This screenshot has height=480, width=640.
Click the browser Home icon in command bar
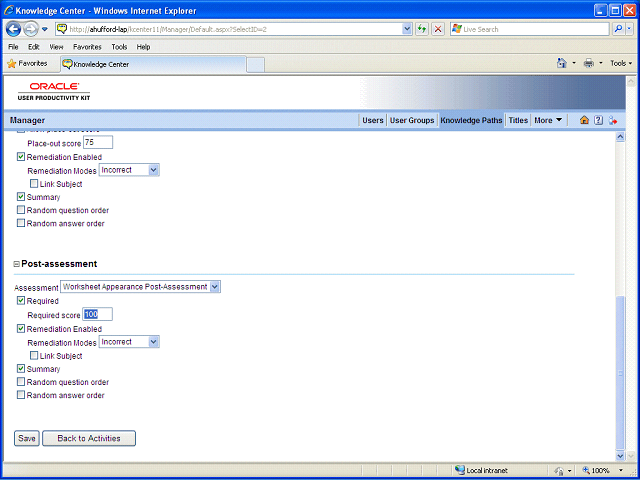[x=562, y=63]
